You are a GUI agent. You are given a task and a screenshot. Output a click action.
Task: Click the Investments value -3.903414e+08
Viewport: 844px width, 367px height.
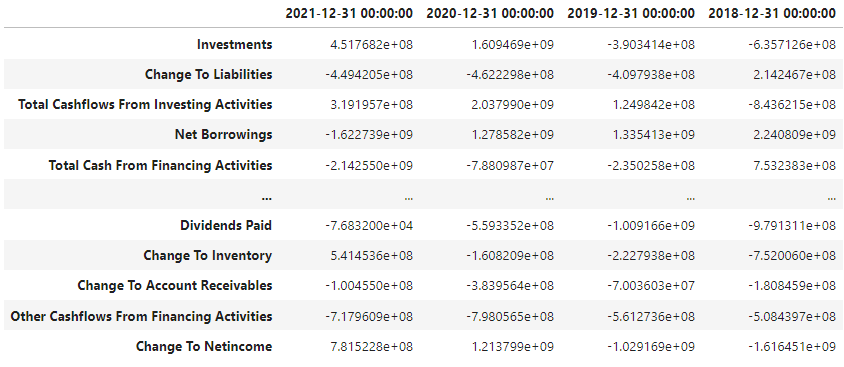[651, 44]
